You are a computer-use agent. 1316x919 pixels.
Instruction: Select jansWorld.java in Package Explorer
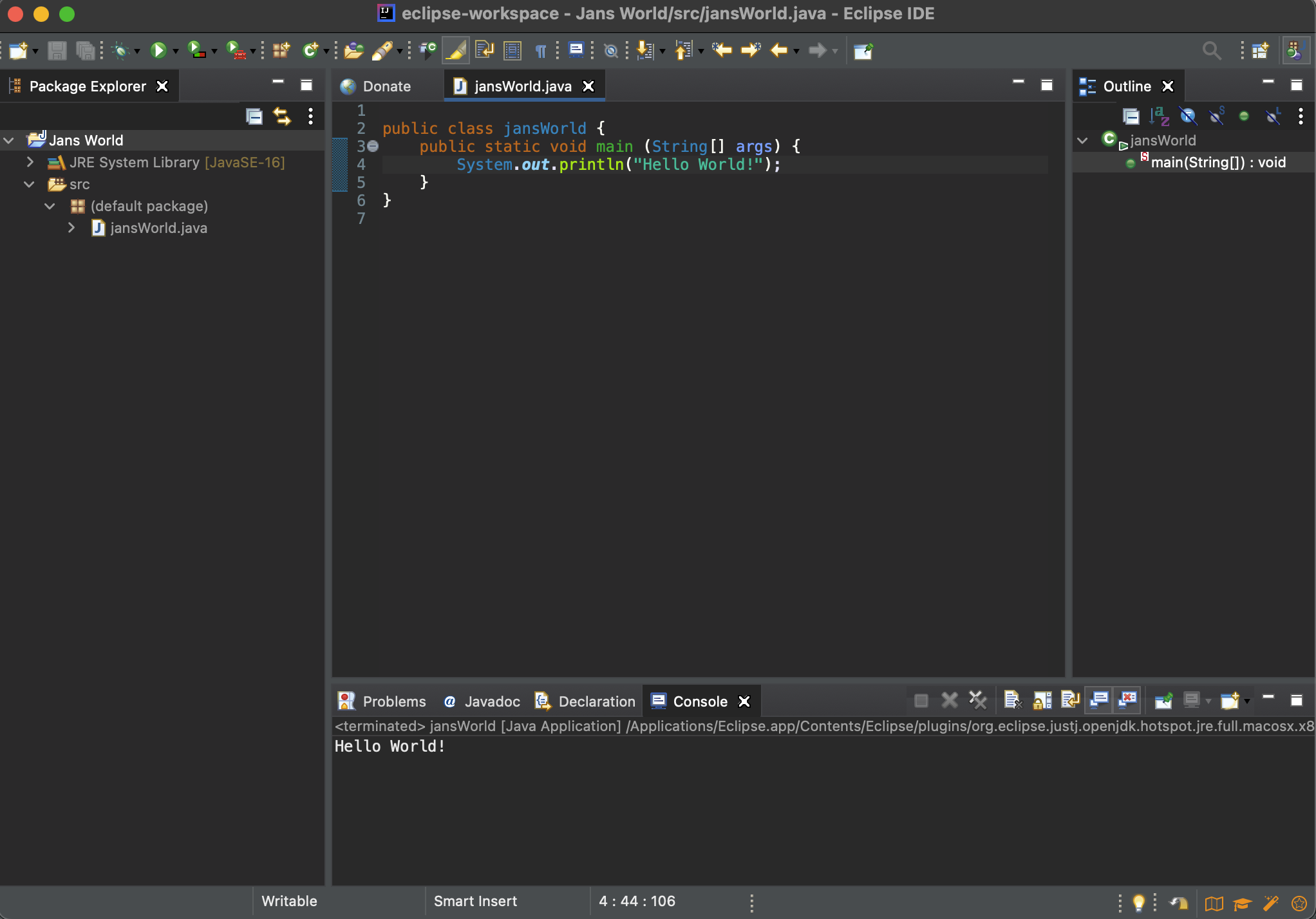click(158, 228)
